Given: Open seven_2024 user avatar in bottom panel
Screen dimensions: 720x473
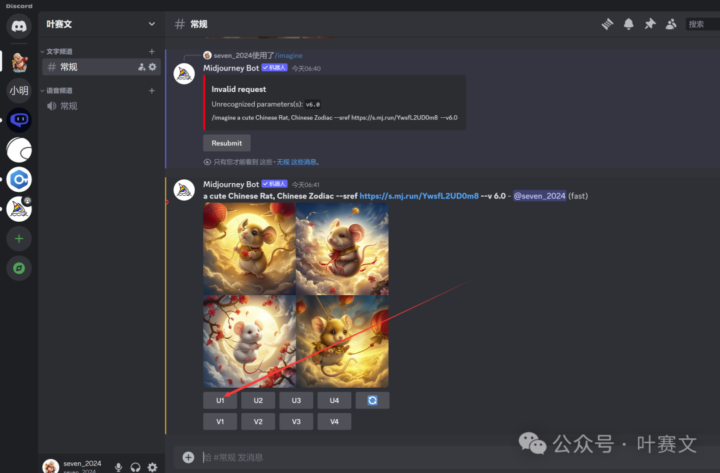Looking at the screenshot, I should tap(51, 466).
